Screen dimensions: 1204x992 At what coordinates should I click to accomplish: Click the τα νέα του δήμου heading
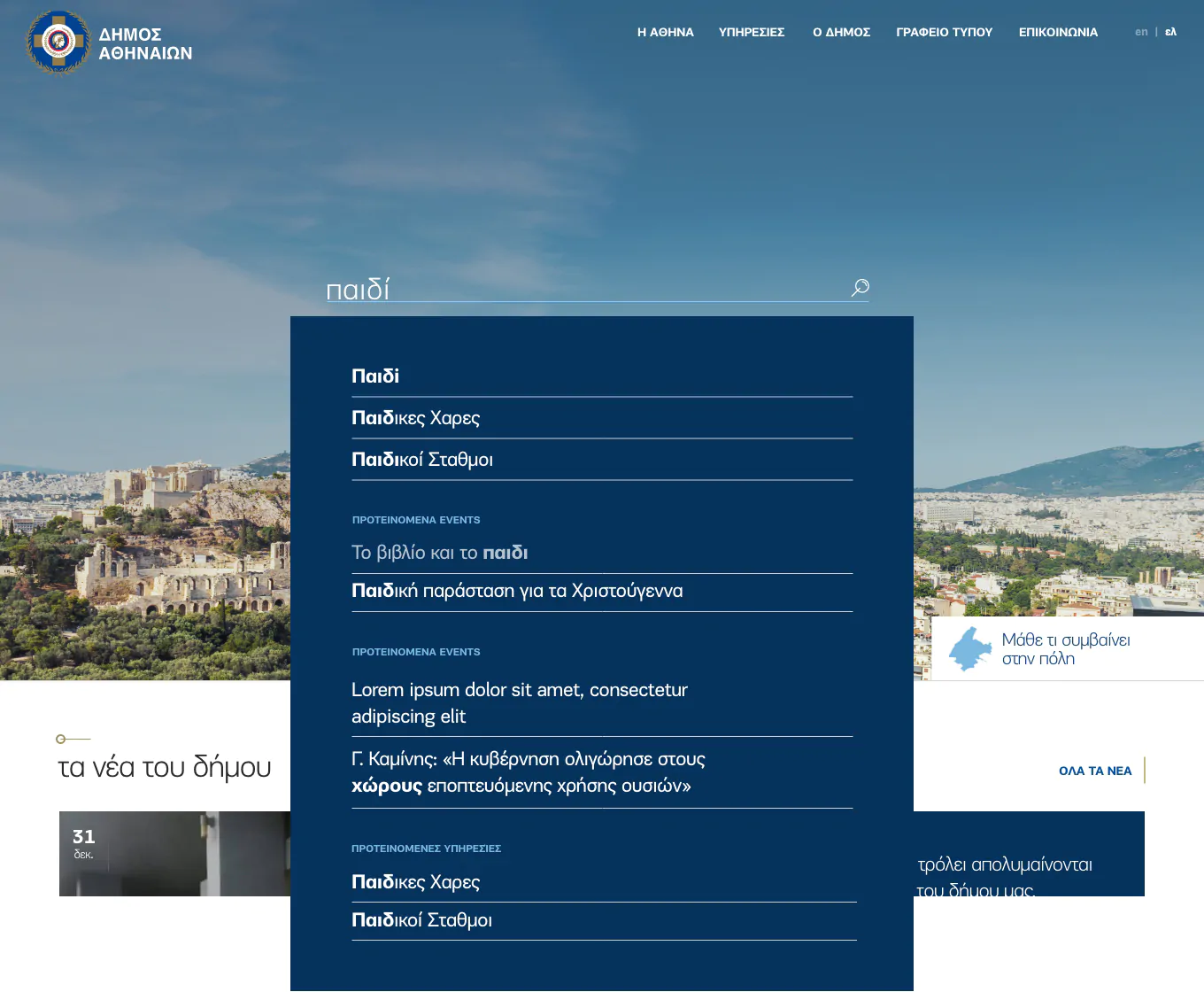165,767
